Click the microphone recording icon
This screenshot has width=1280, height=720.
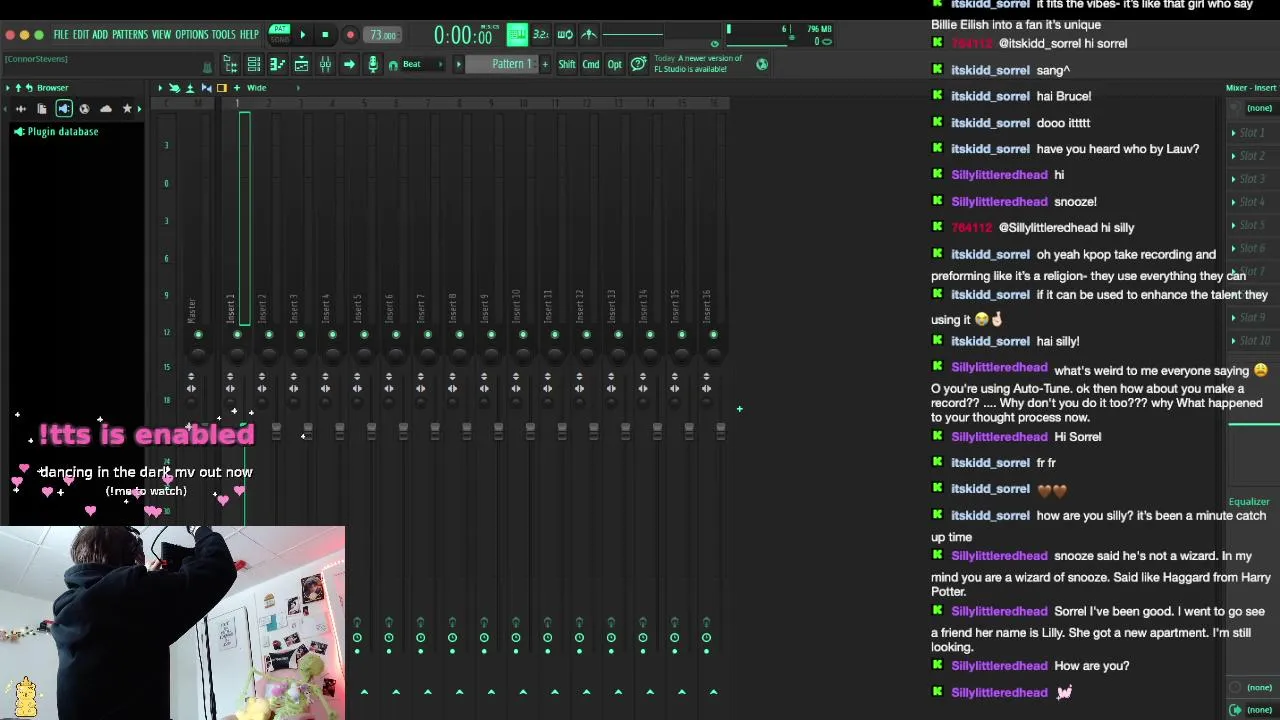373,65
